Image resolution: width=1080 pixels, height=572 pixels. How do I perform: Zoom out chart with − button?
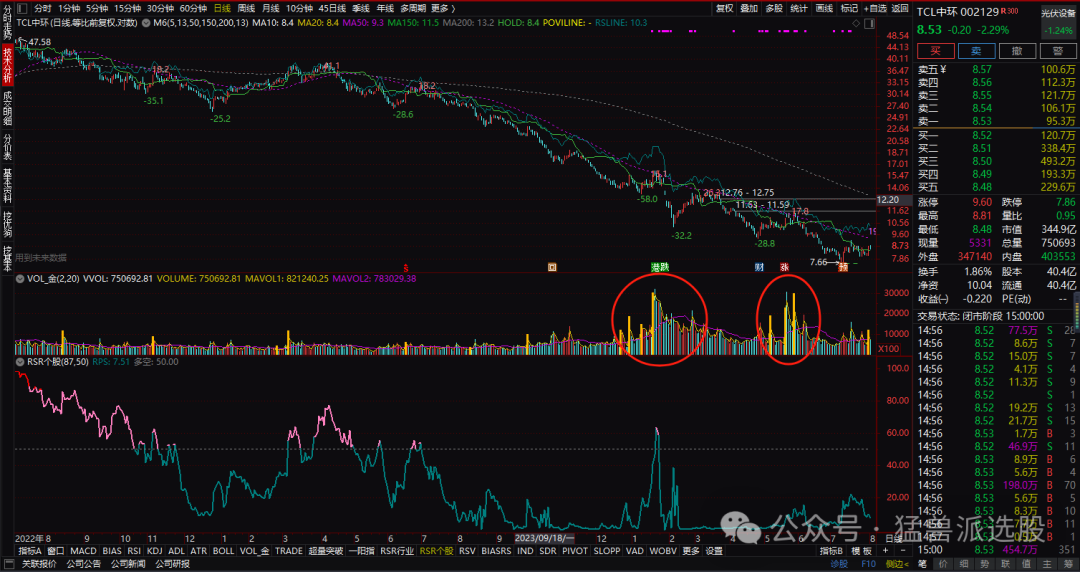click(902, 551)
